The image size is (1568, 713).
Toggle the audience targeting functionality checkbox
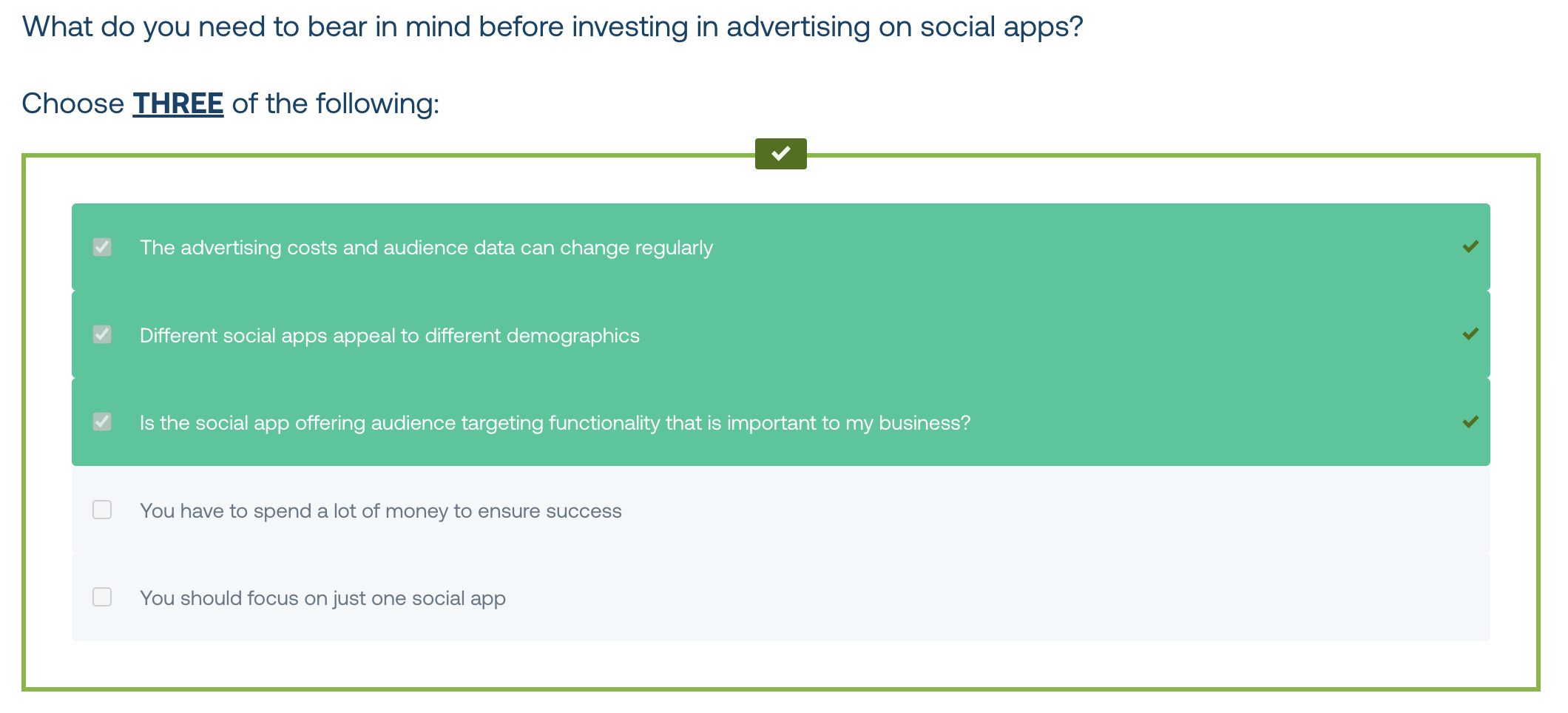click(102, 422)
